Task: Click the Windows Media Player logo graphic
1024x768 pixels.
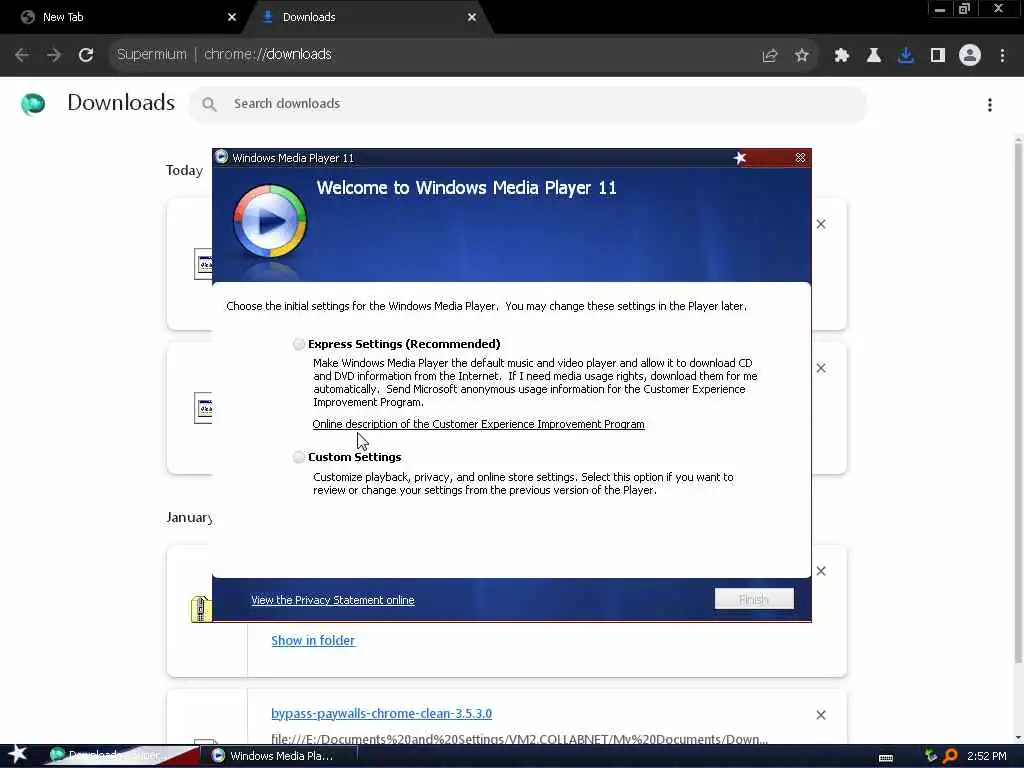Action: click(x=270, y=221)
